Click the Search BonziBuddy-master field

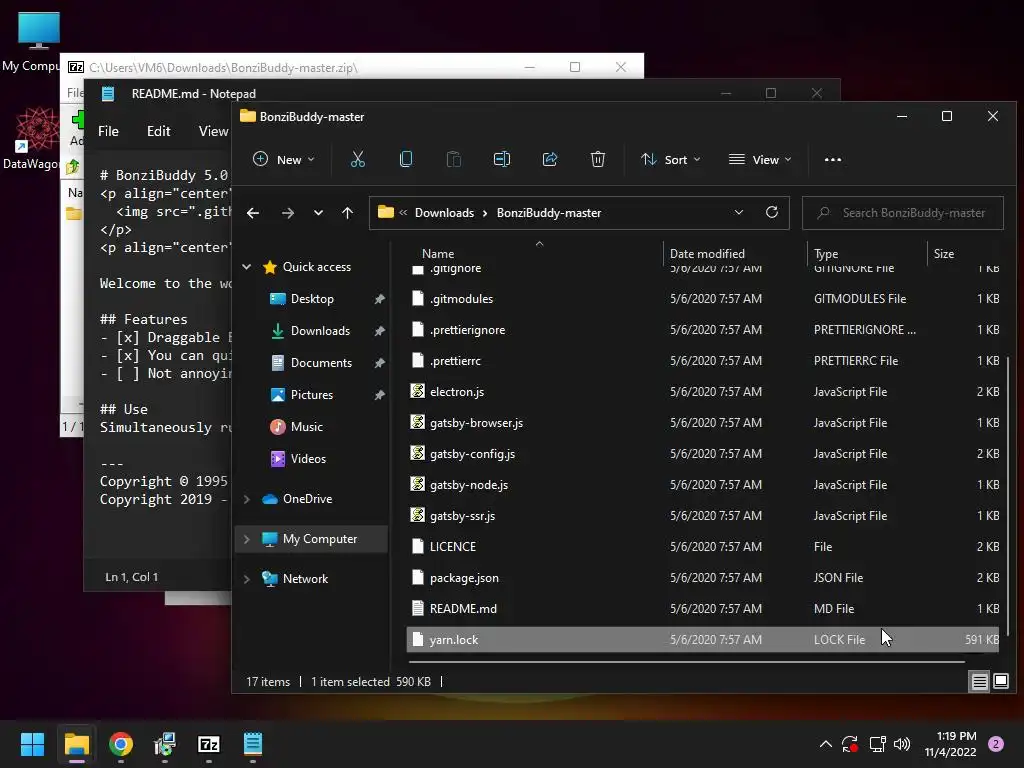903,213
